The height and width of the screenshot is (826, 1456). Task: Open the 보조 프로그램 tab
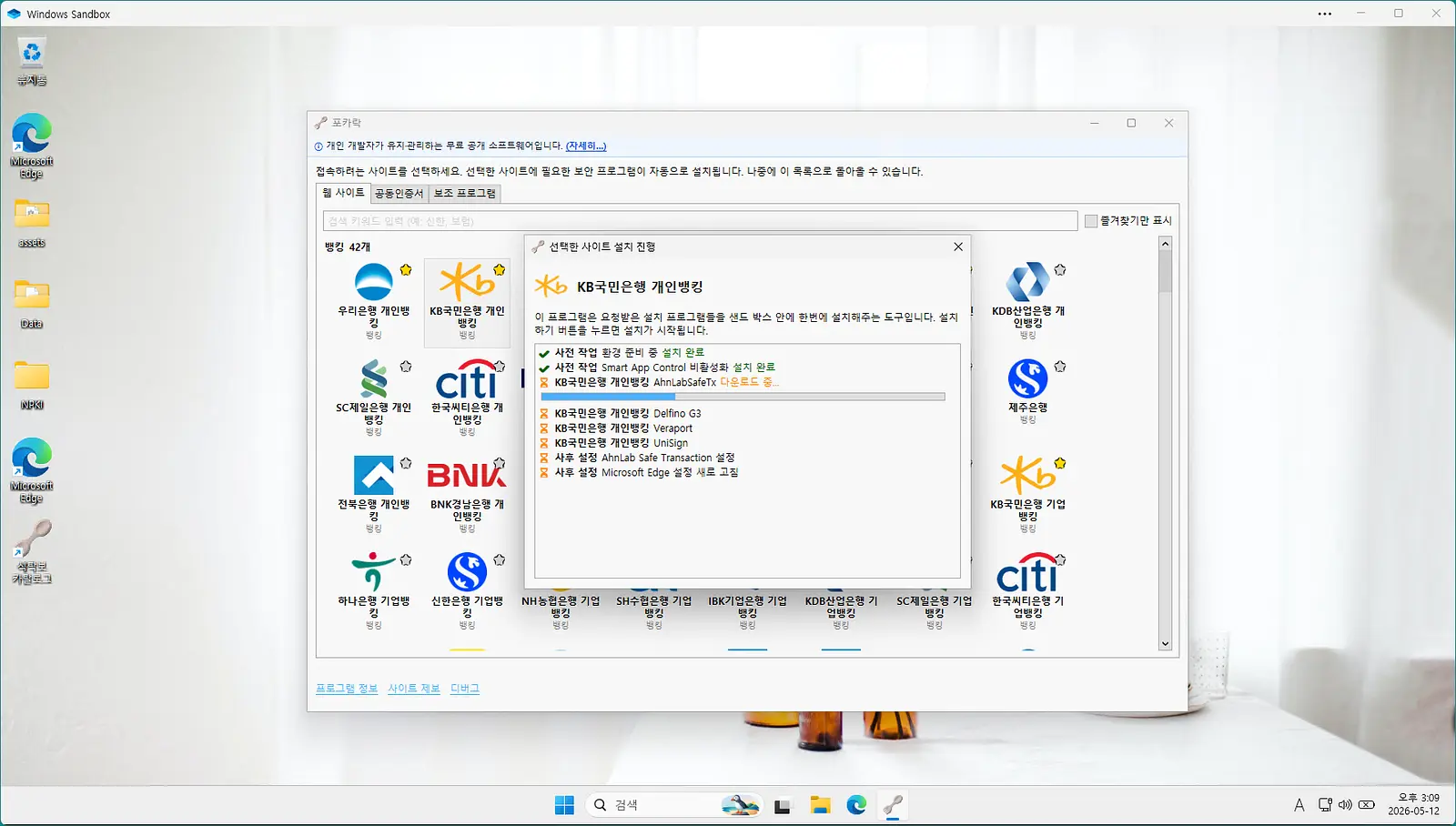pyautogui.click(x=465, y=194)
